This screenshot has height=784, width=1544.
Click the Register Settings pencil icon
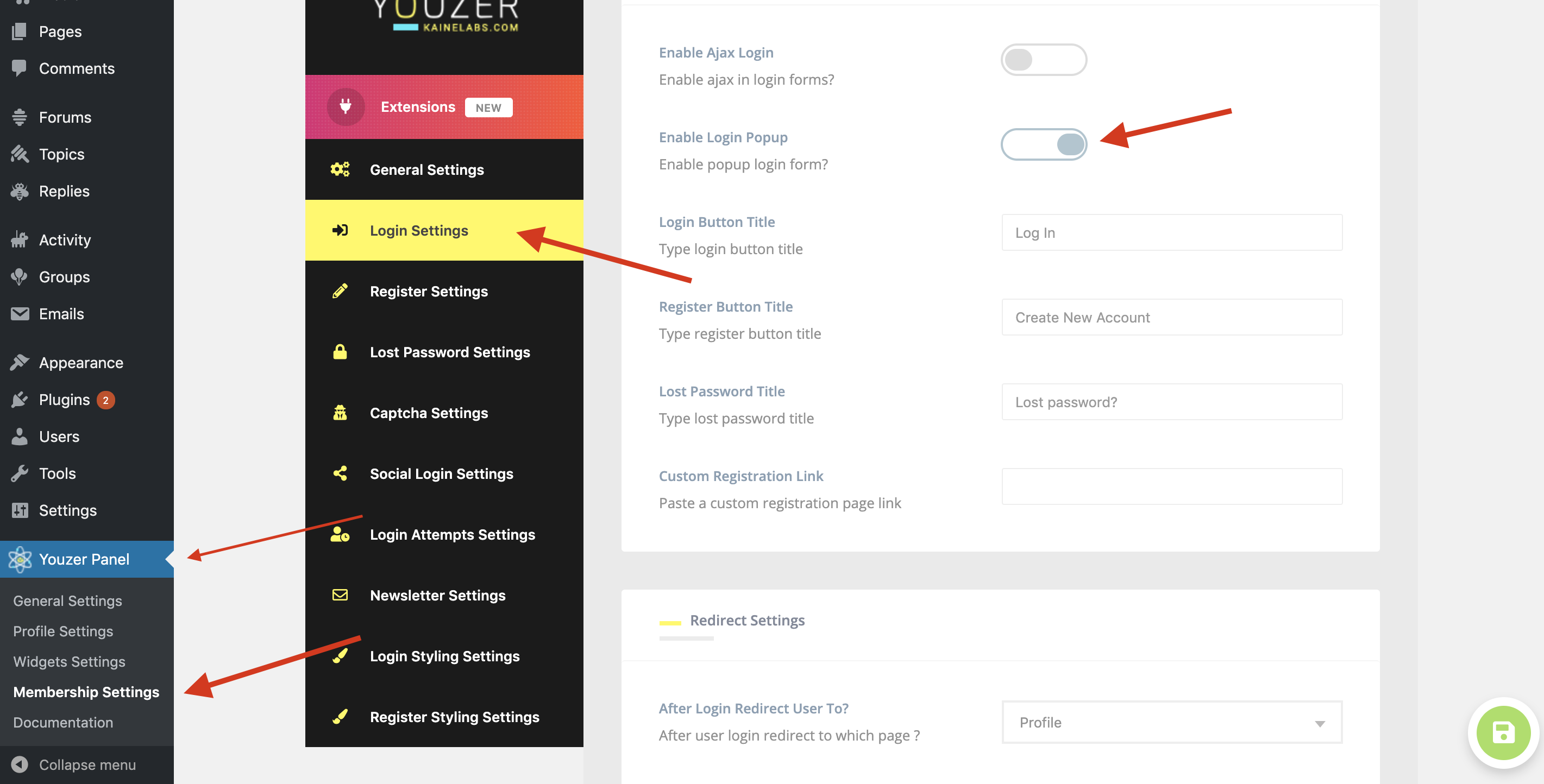coord(341,290)
